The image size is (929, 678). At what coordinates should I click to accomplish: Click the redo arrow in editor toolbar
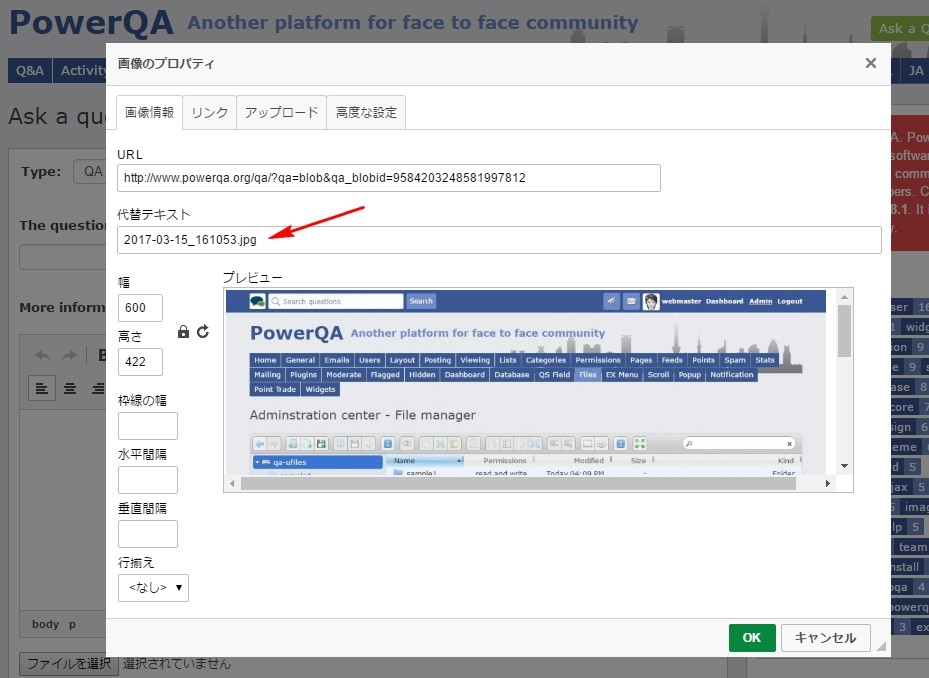(69, 355)
